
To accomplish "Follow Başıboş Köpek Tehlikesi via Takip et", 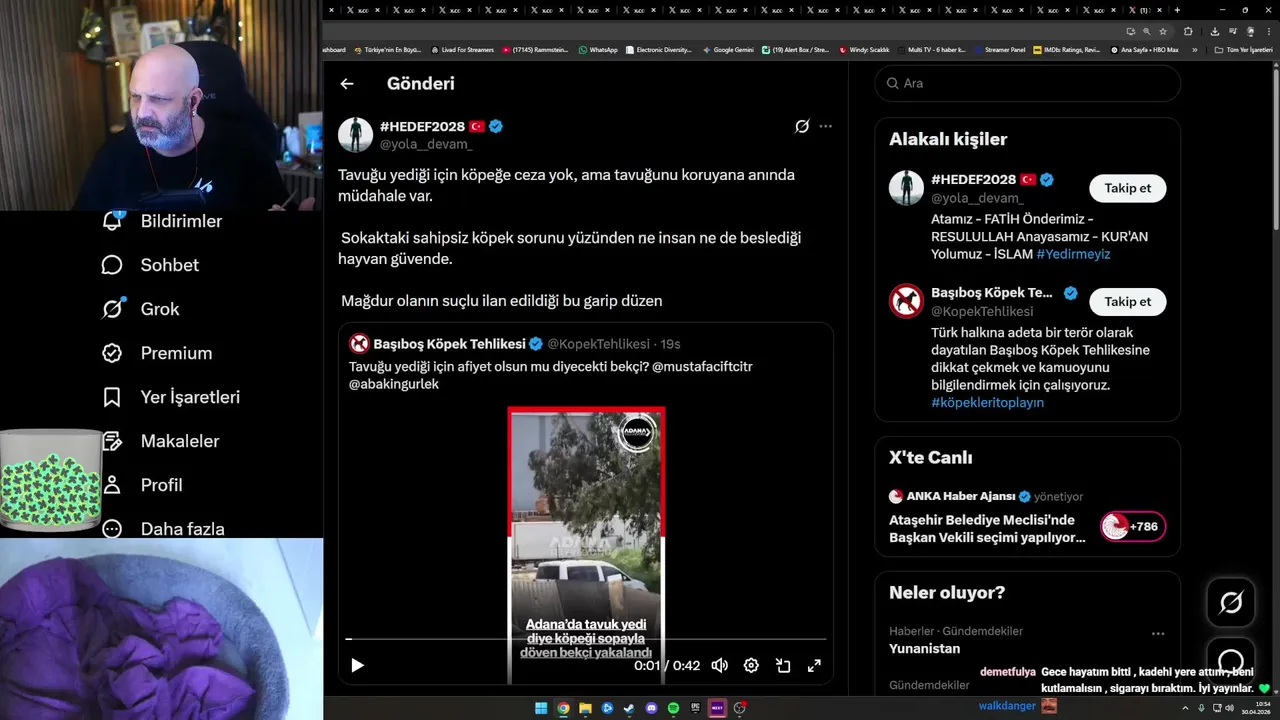I will tap(1127, 301).
